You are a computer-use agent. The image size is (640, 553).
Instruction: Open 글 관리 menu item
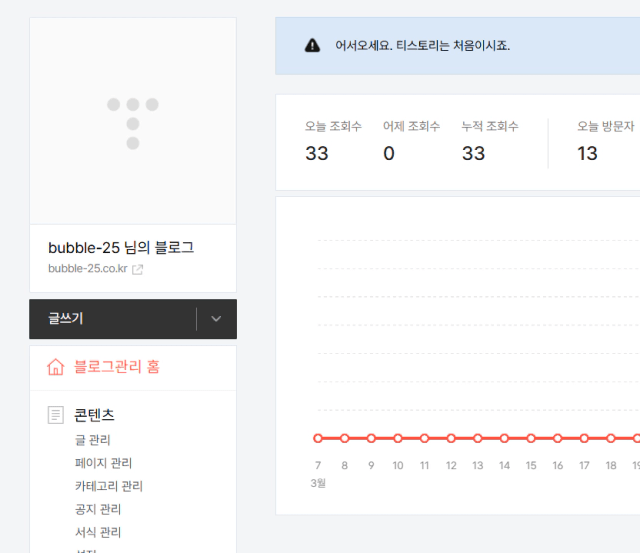click(x=93, y=440)
